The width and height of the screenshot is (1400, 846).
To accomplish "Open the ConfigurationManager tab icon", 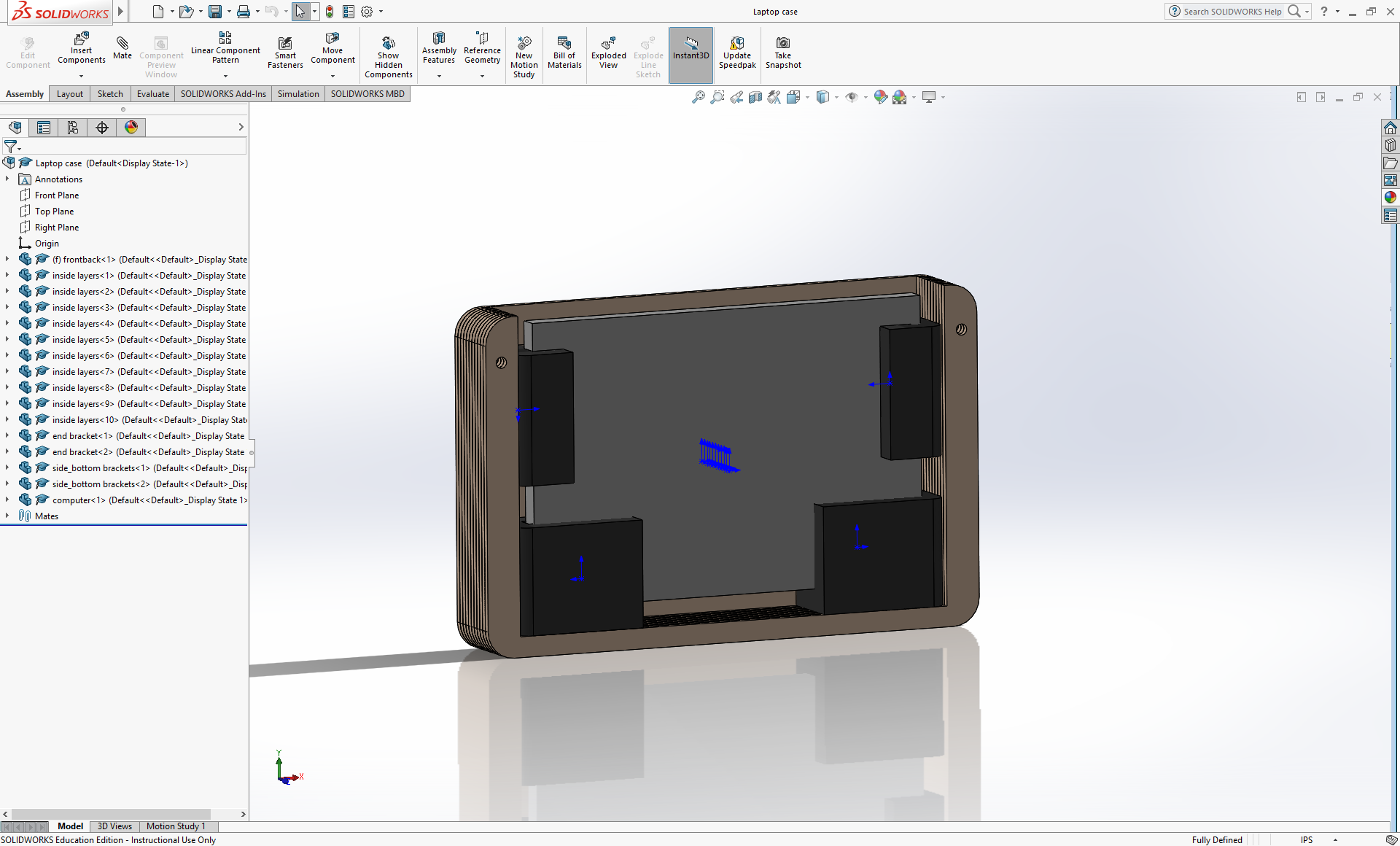I will pyautogui.click(x=73, y=128).
